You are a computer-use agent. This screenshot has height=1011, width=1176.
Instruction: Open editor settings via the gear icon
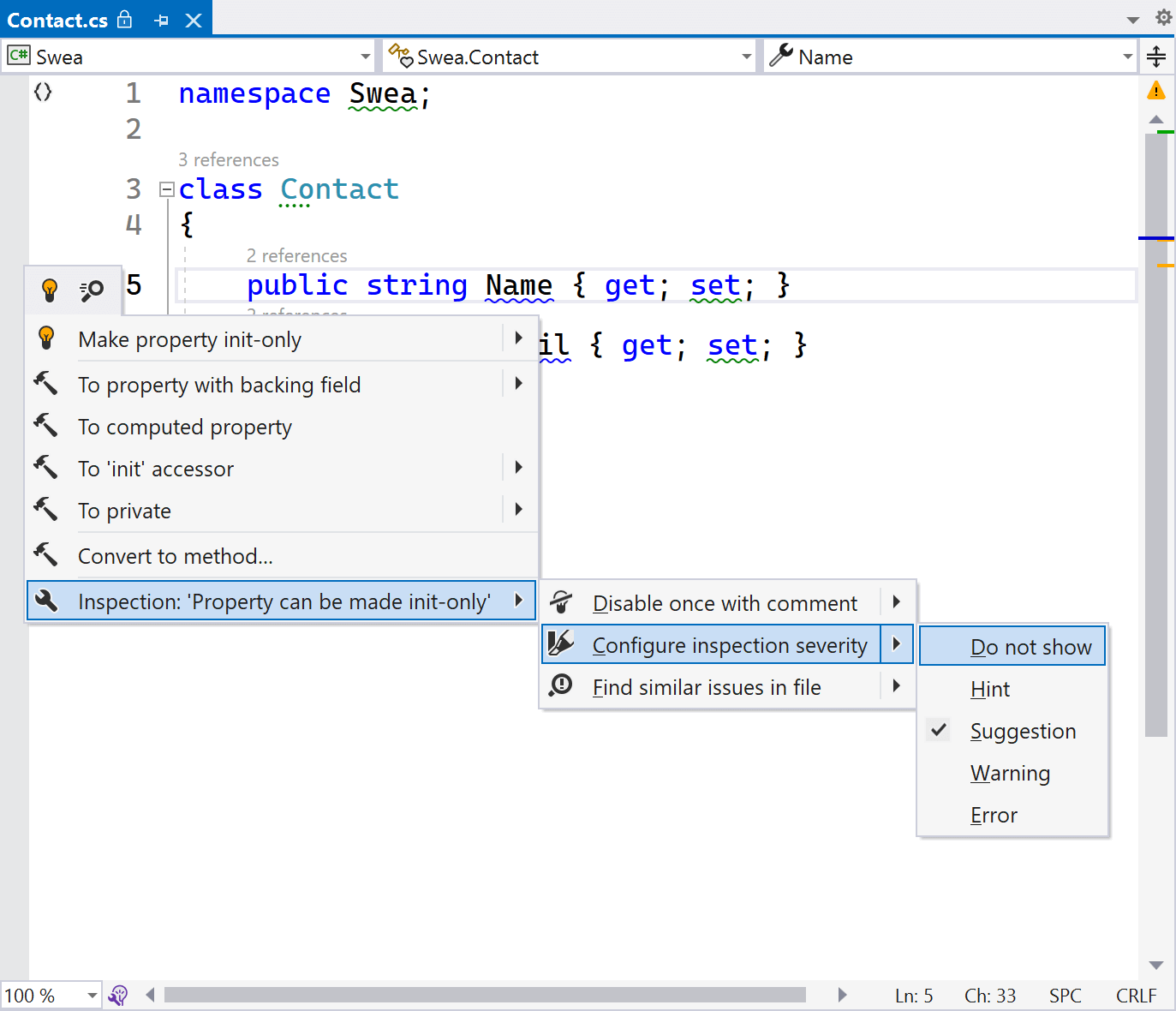(1163, 17)
